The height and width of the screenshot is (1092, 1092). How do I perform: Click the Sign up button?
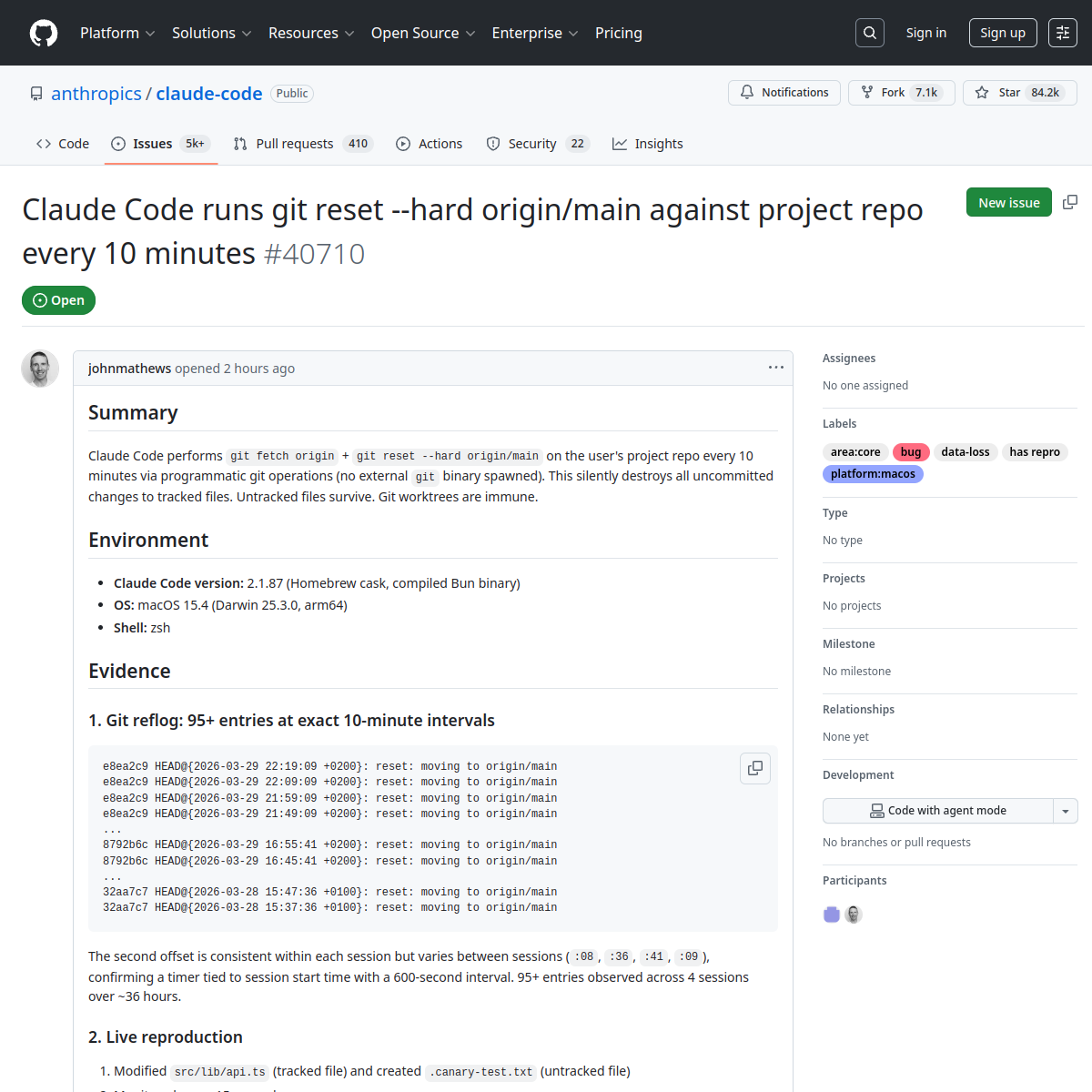click(x=1003, y=32)
